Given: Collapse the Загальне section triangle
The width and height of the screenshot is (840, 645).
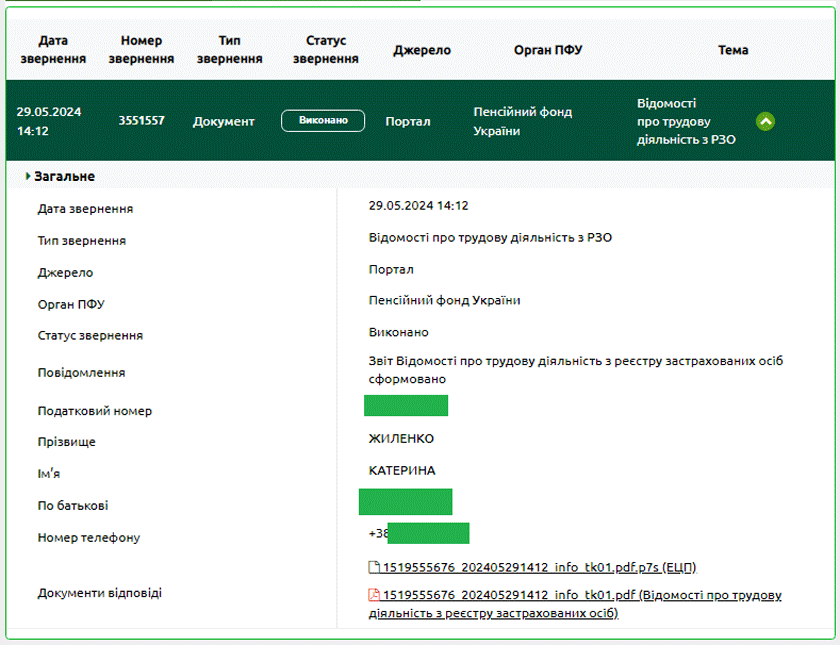Looking at the screenshot, I should click(28, 176).
